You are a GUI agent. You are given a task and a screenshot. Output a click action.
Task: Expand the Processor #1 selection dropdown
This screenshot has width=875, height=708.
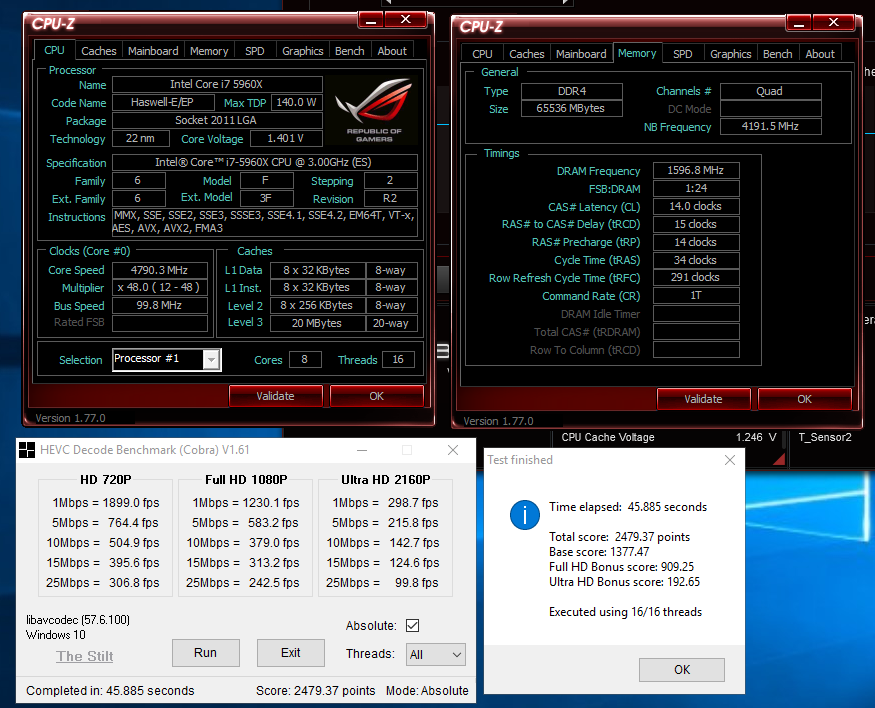click(x=211, y=360)
